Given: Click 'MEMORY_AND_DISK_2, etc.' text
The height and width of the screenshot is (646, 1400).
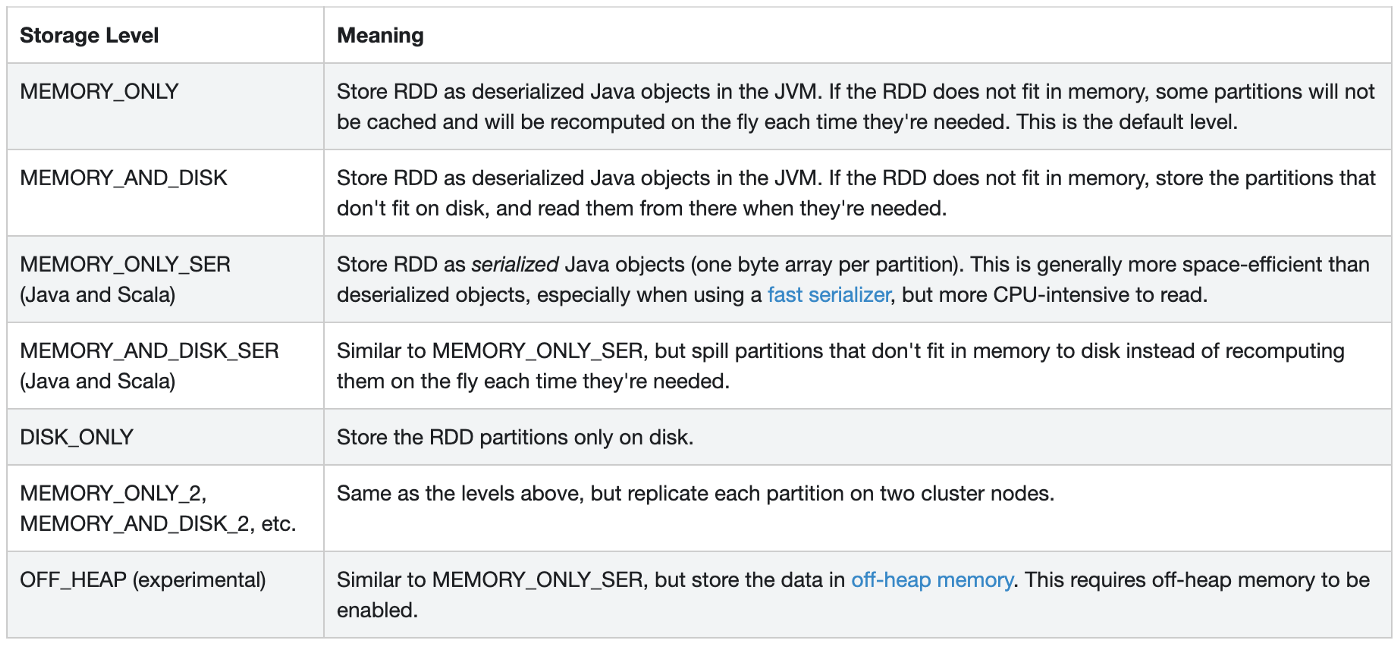Looking at the screenshot, I should point(158,523).
